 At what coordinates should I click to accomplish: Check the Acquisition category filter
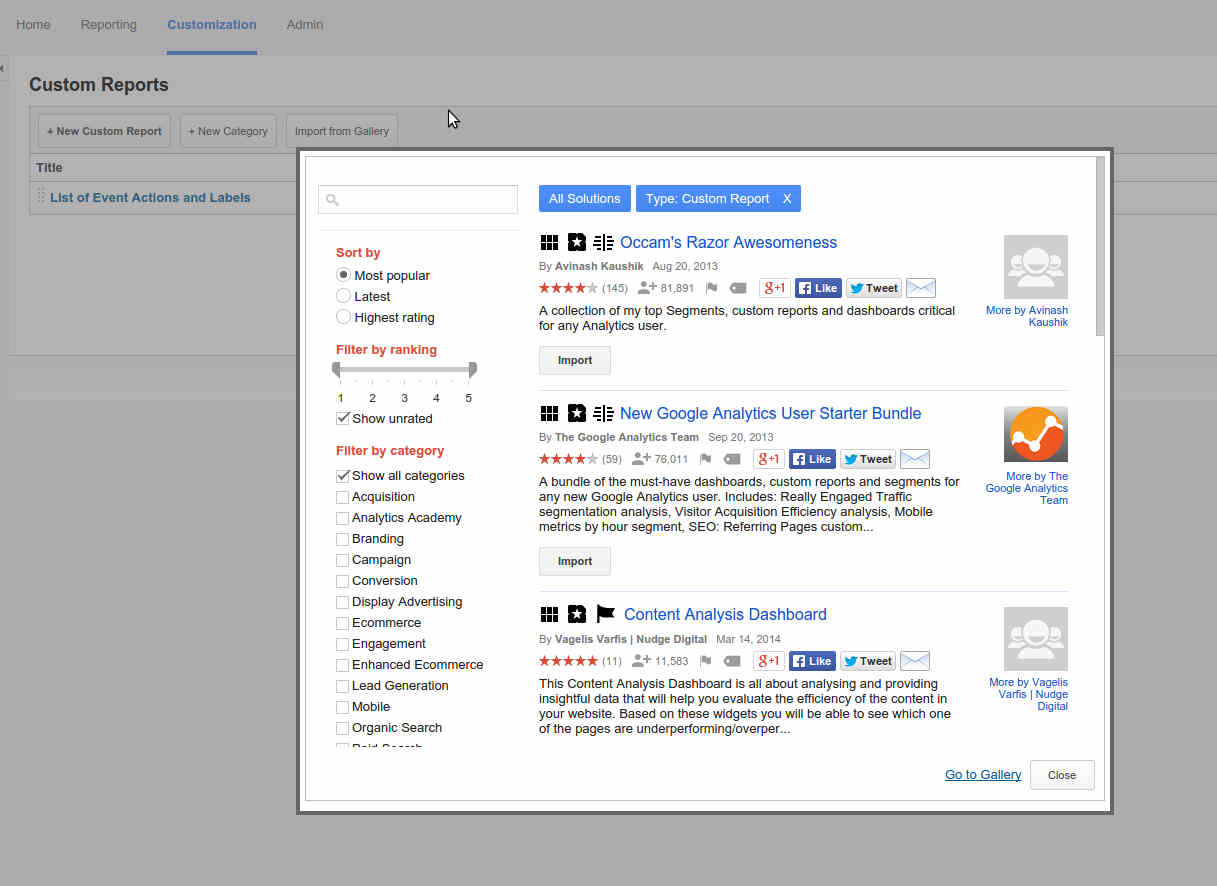(x=343, y=497)
